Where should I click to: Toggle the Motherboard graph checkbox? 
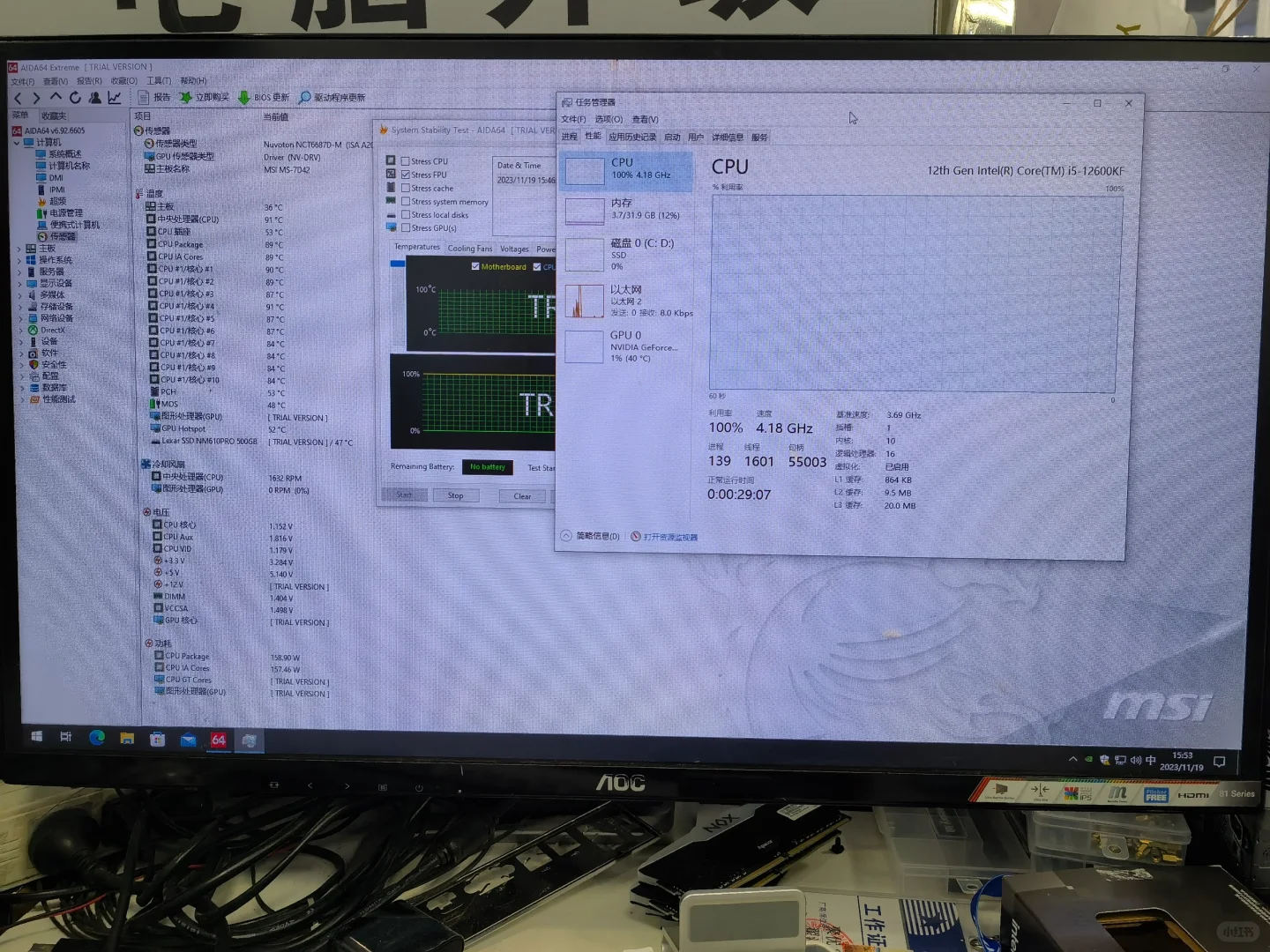[x=475, y=266]
